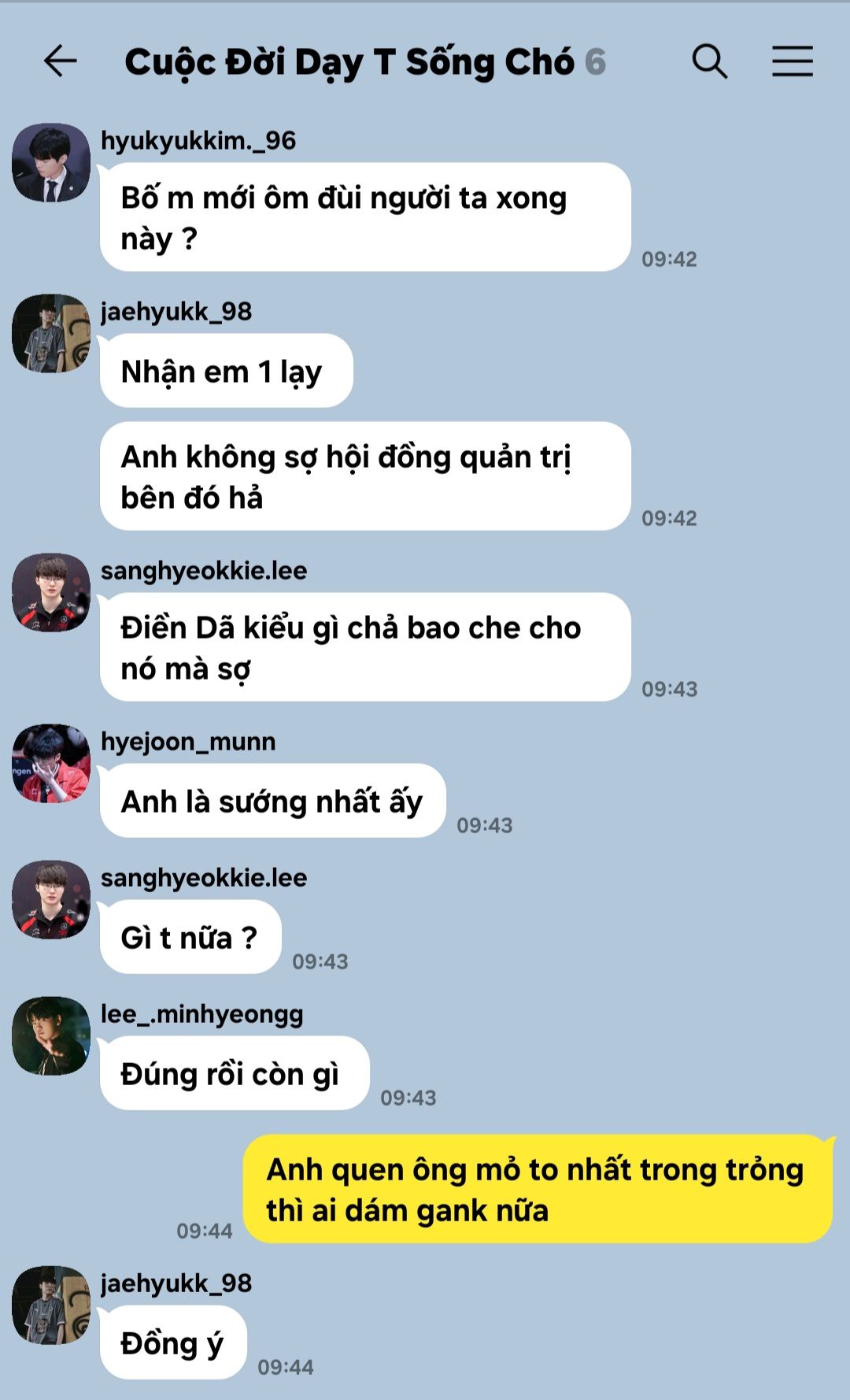Tap the username hyukyukkim._96

198,141
